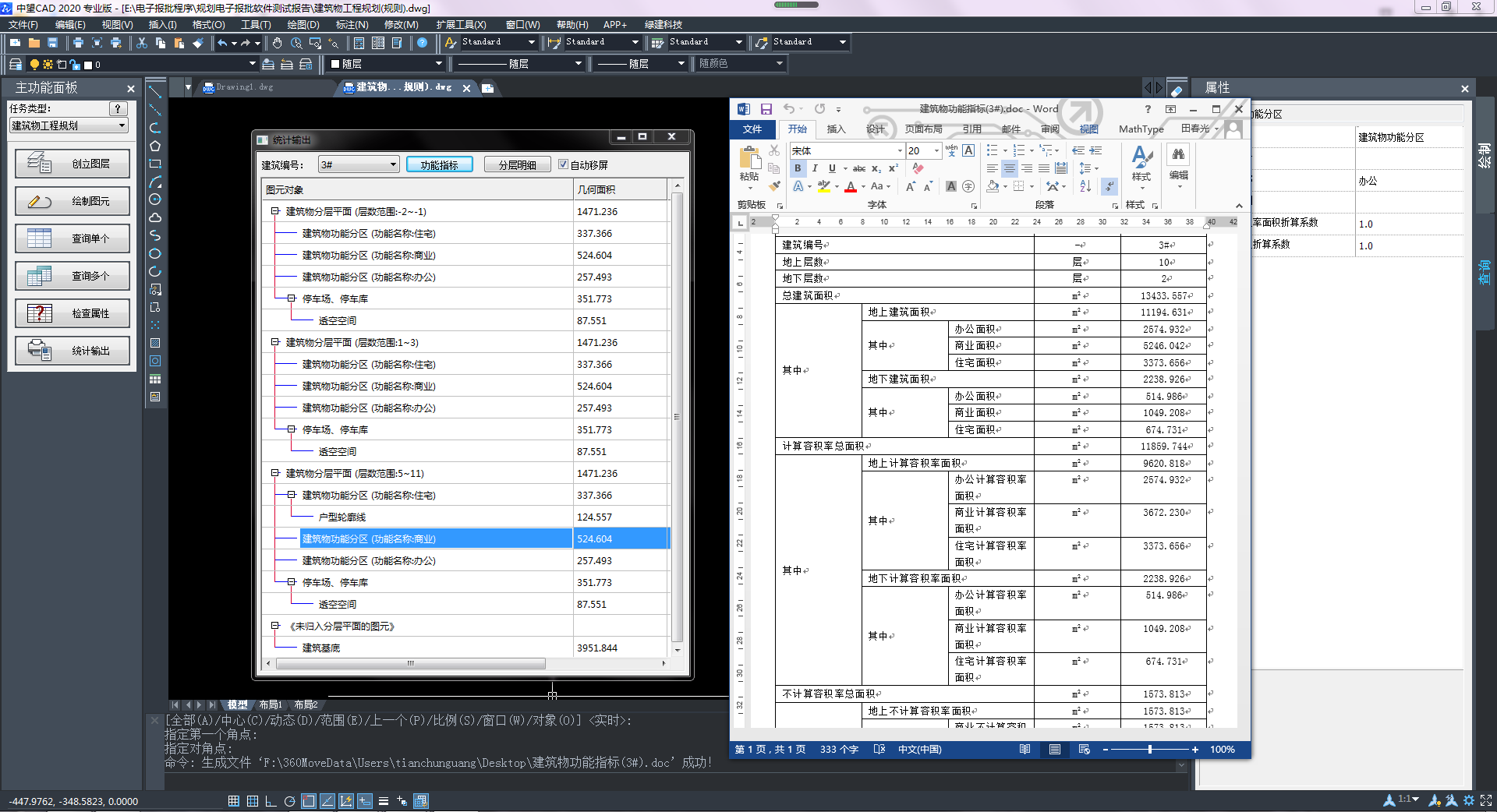Open the 建筑编号 dropdown showing 3#

pos(359,164)
